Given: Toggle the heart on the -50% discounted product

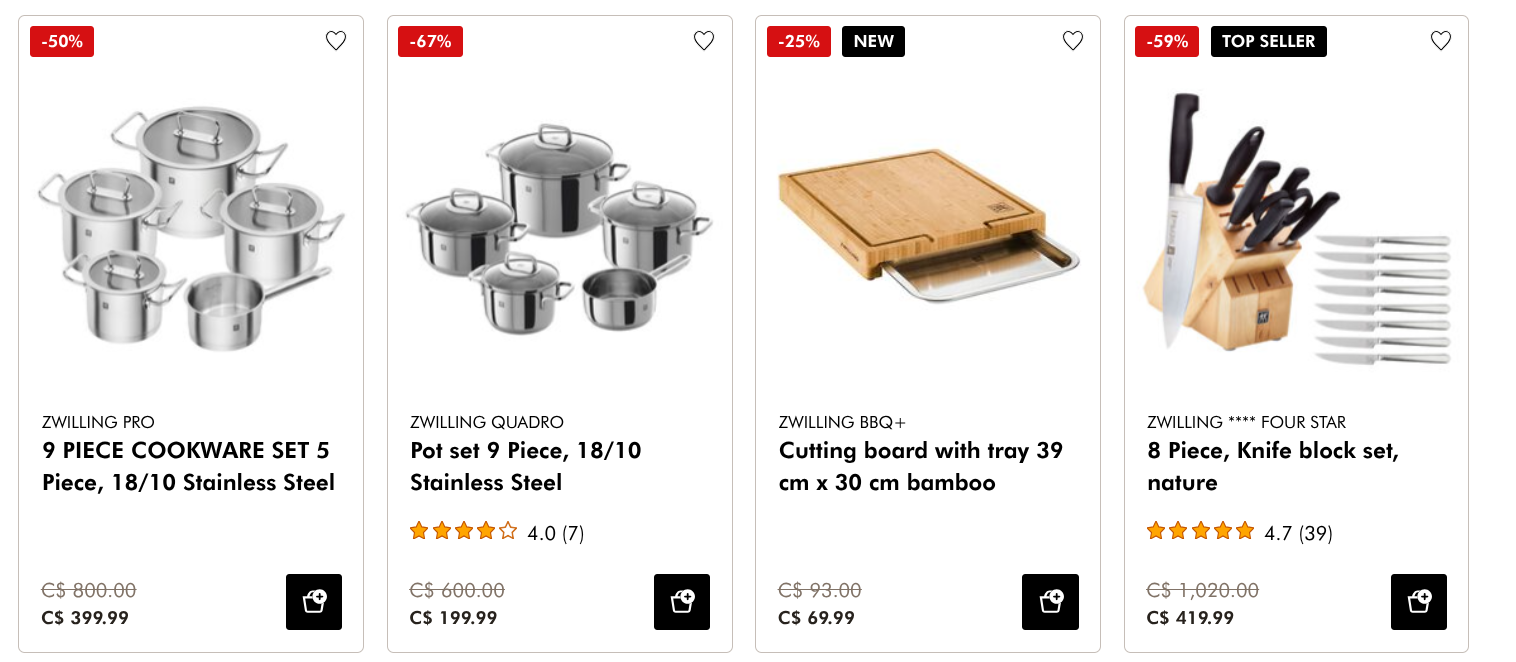Looking at the screenshot, I should [336, 41].
